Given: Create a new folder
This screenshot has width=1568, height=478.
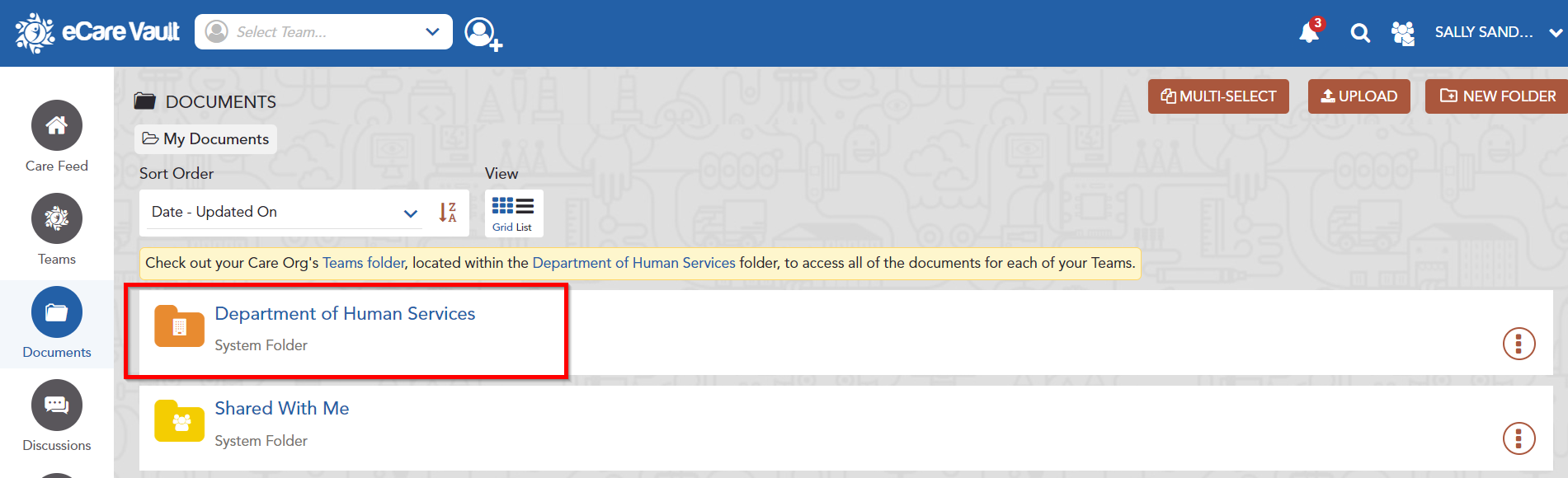Looking at the screenshot, I should pyautogui.click(x=1497, y=96).
